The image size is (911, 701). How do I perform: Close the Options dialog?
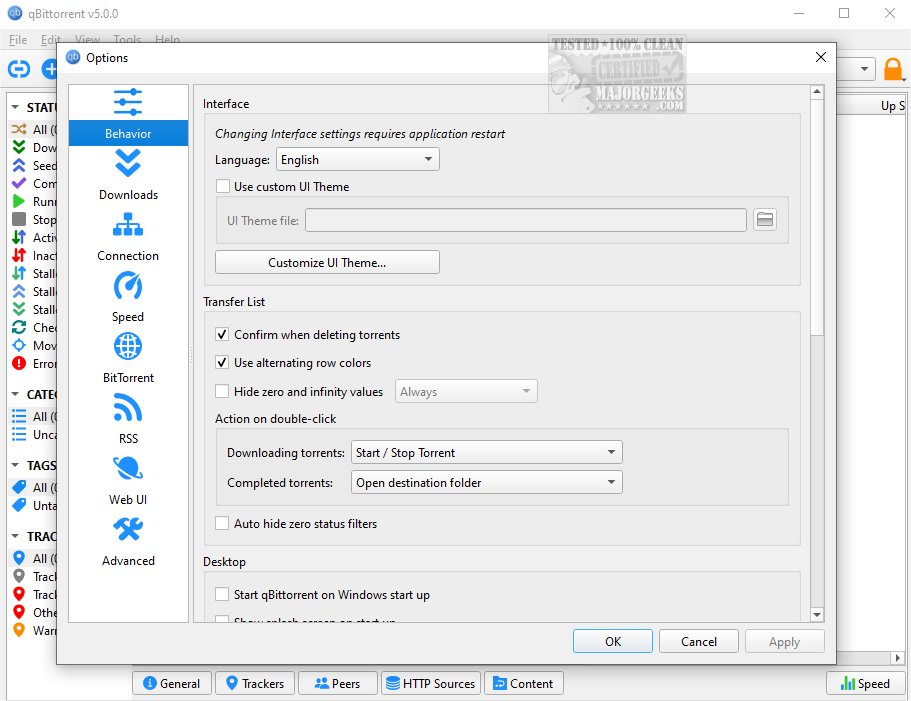click(x=820, y=57)
